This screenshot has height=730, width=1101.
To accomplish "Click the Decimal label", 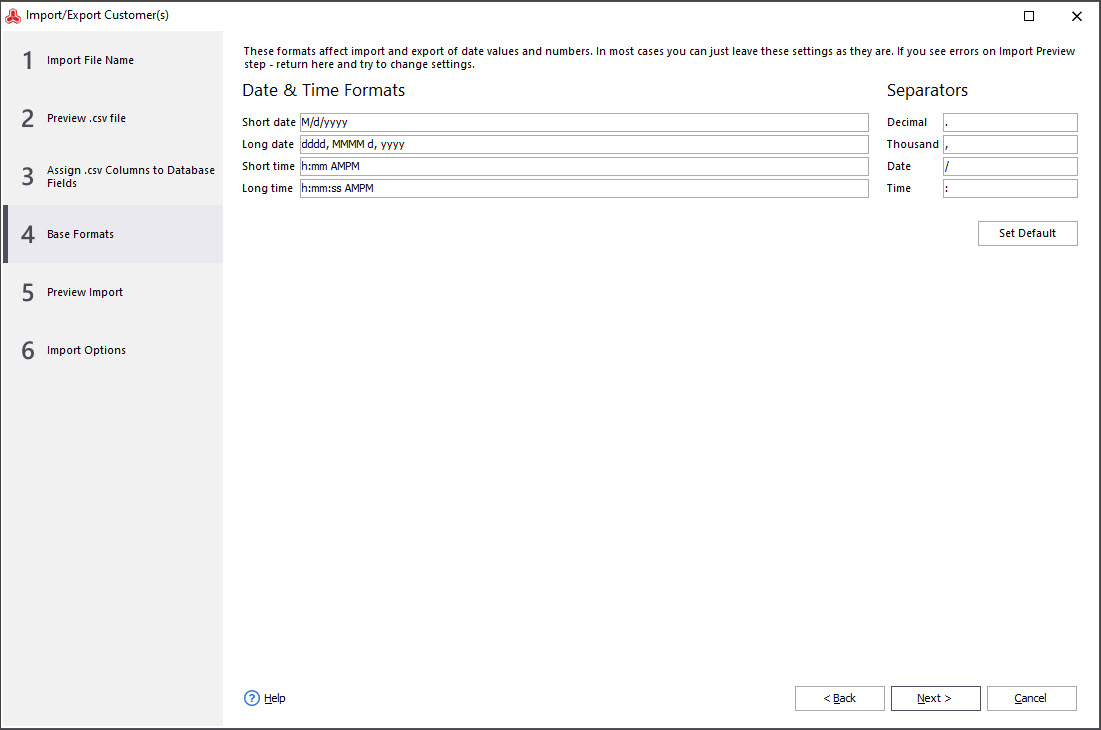I will point(906,122).
